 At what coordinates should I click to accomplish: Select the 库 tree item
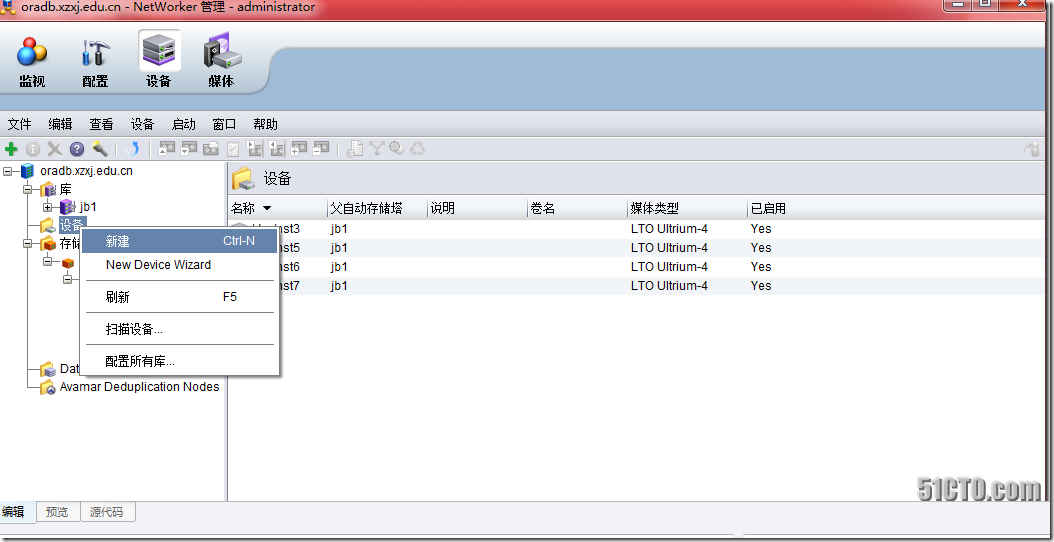[65, 190]
